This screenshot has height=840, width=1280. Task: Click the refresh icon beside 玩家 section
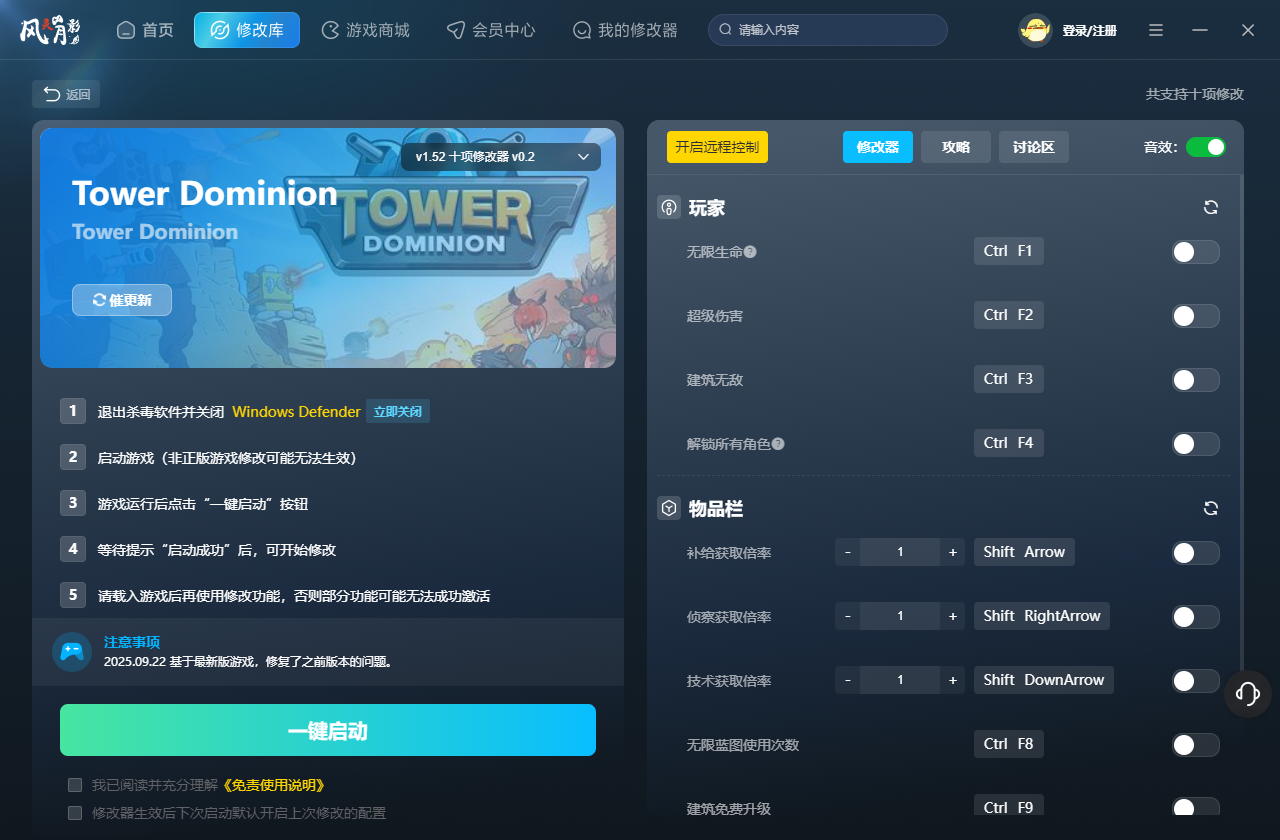click(1211, 208)
